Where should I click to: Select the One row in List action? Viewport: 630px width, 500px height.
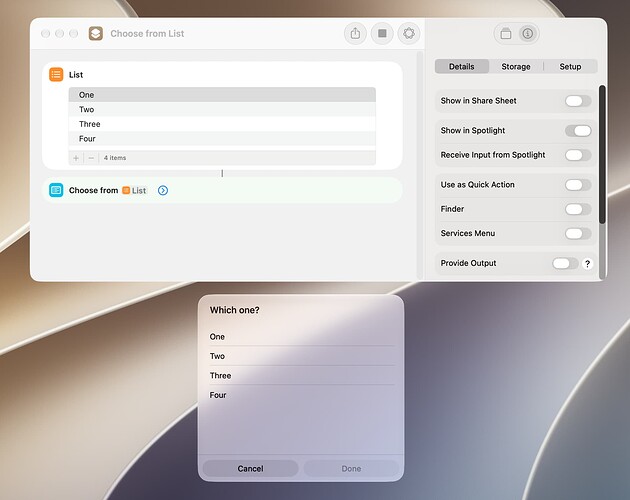click(222, 95)
